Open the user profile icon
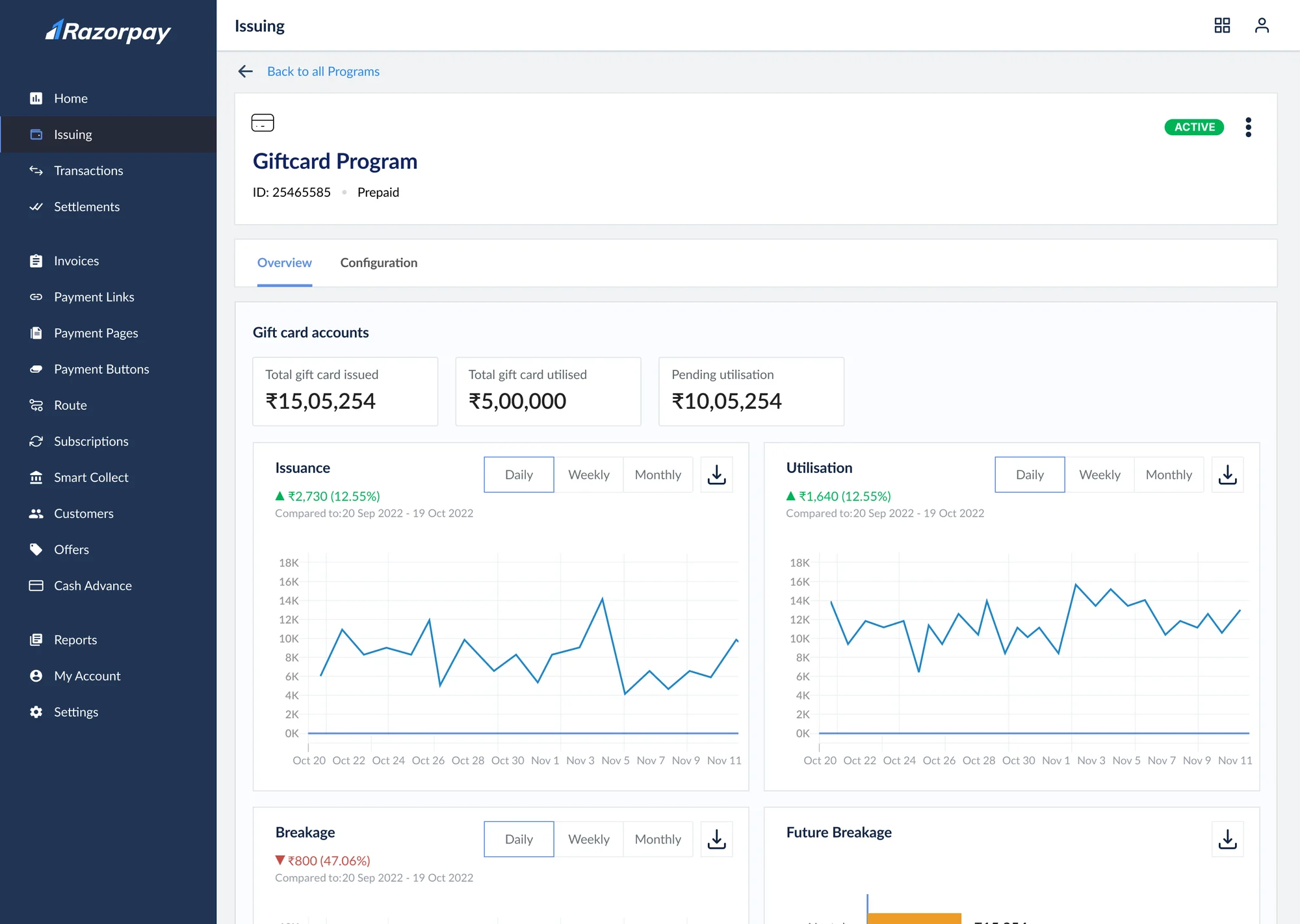The image size is (1300, 924). click(1262, 25)
